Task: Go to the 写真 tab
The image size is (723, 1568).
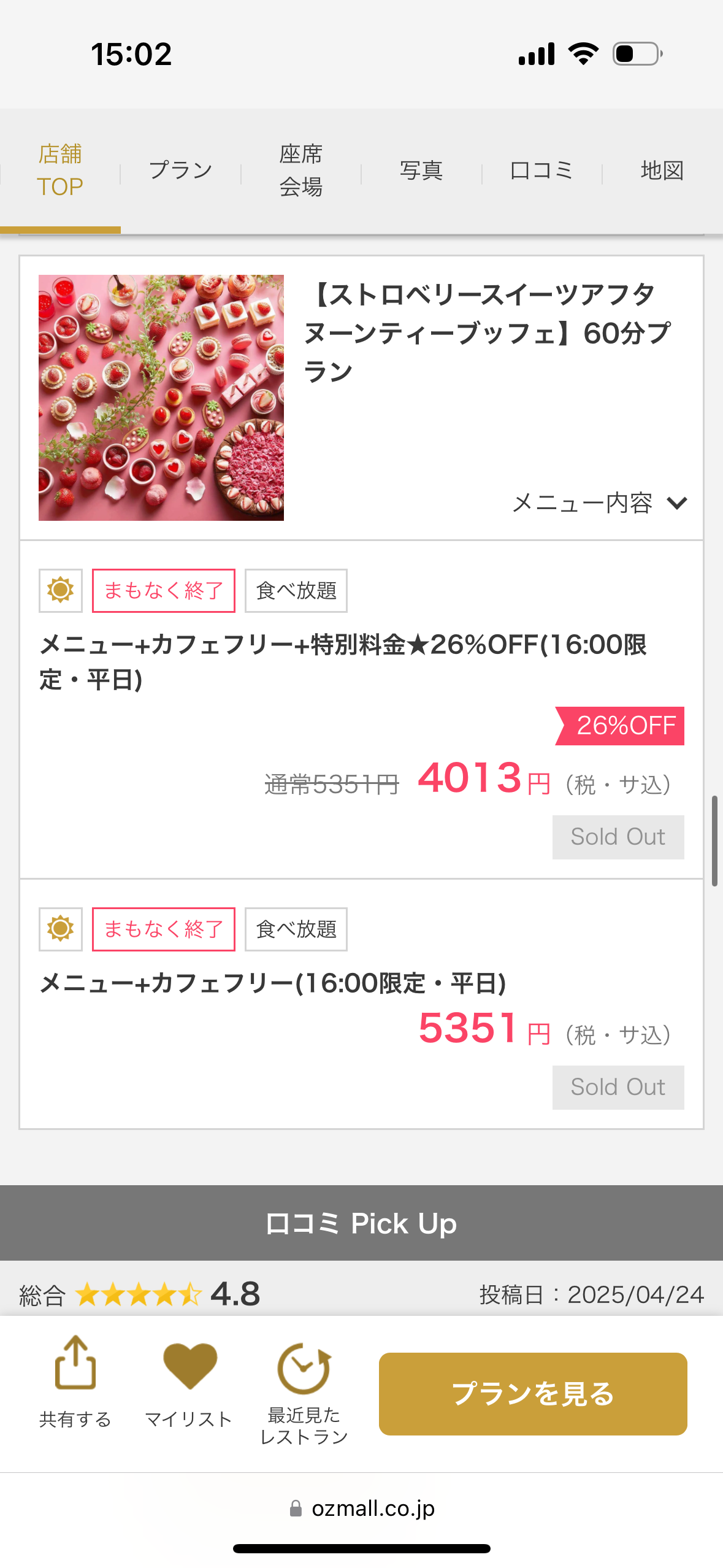Action: click(421, 171)
